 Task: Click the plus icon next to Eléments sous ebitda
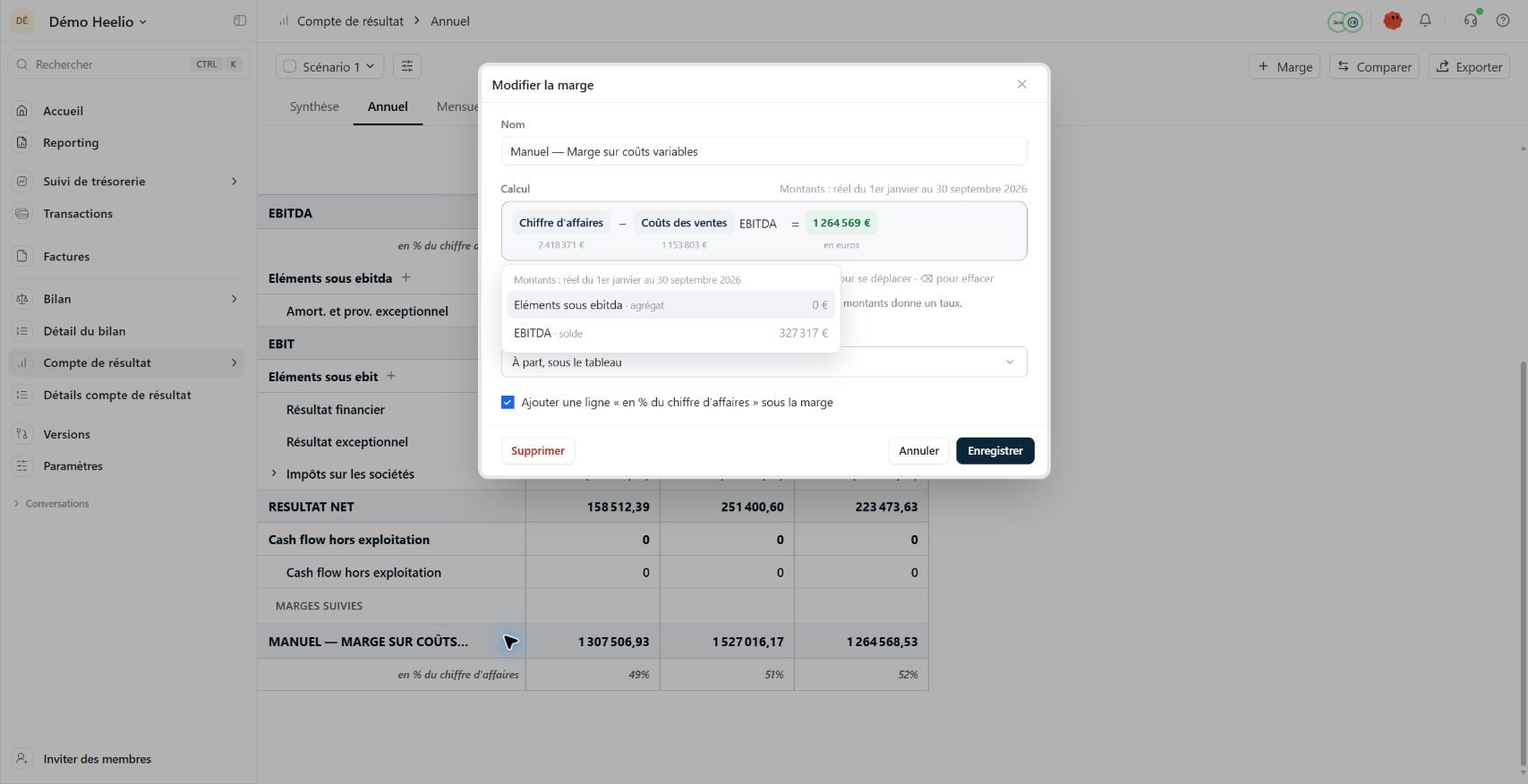[x=405, y=277]
